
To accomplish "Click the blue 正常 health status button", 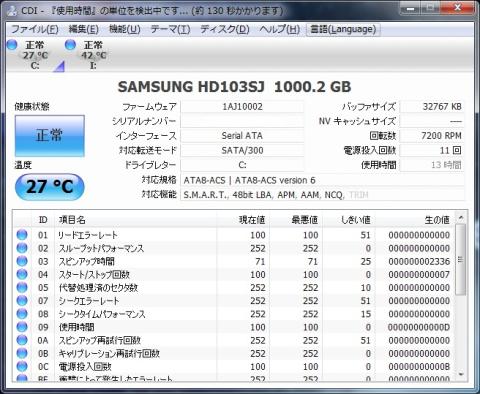I will pos(50,136).
